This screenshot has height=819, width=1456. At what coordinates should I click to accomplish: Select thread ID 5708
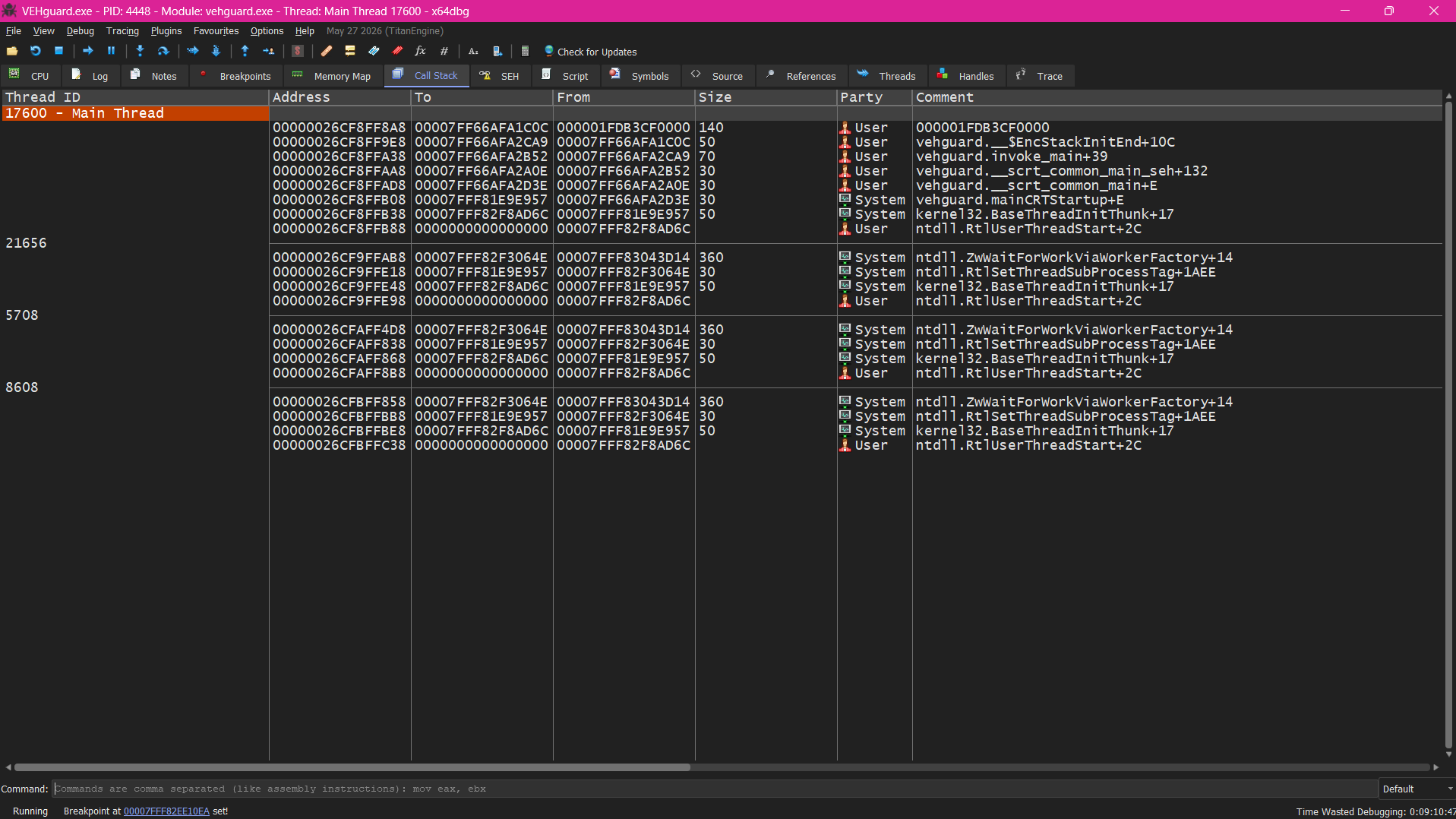(21, 315)
